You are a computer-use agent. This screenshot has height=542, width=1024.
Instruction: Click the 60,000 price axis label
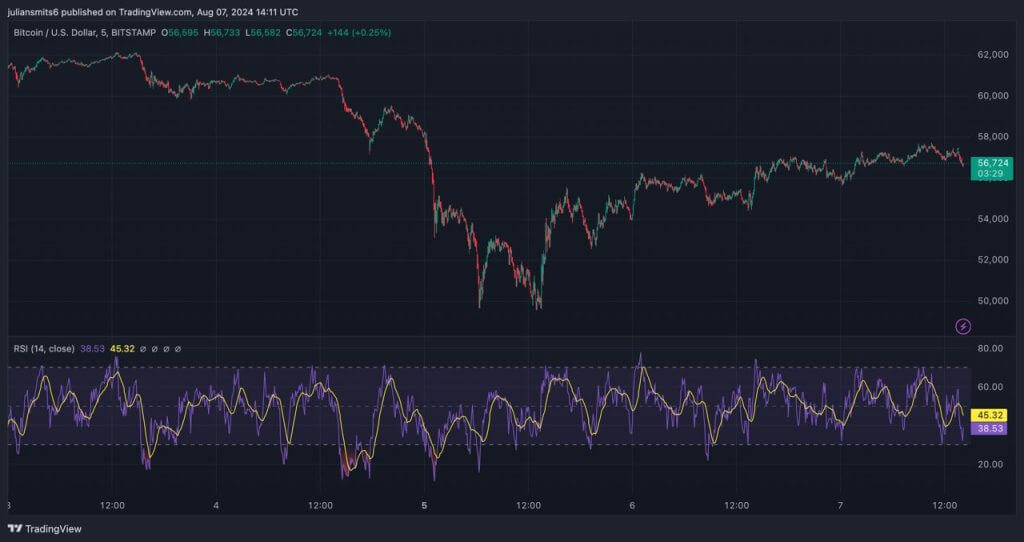pyautogui.click(x=993, y=96)
